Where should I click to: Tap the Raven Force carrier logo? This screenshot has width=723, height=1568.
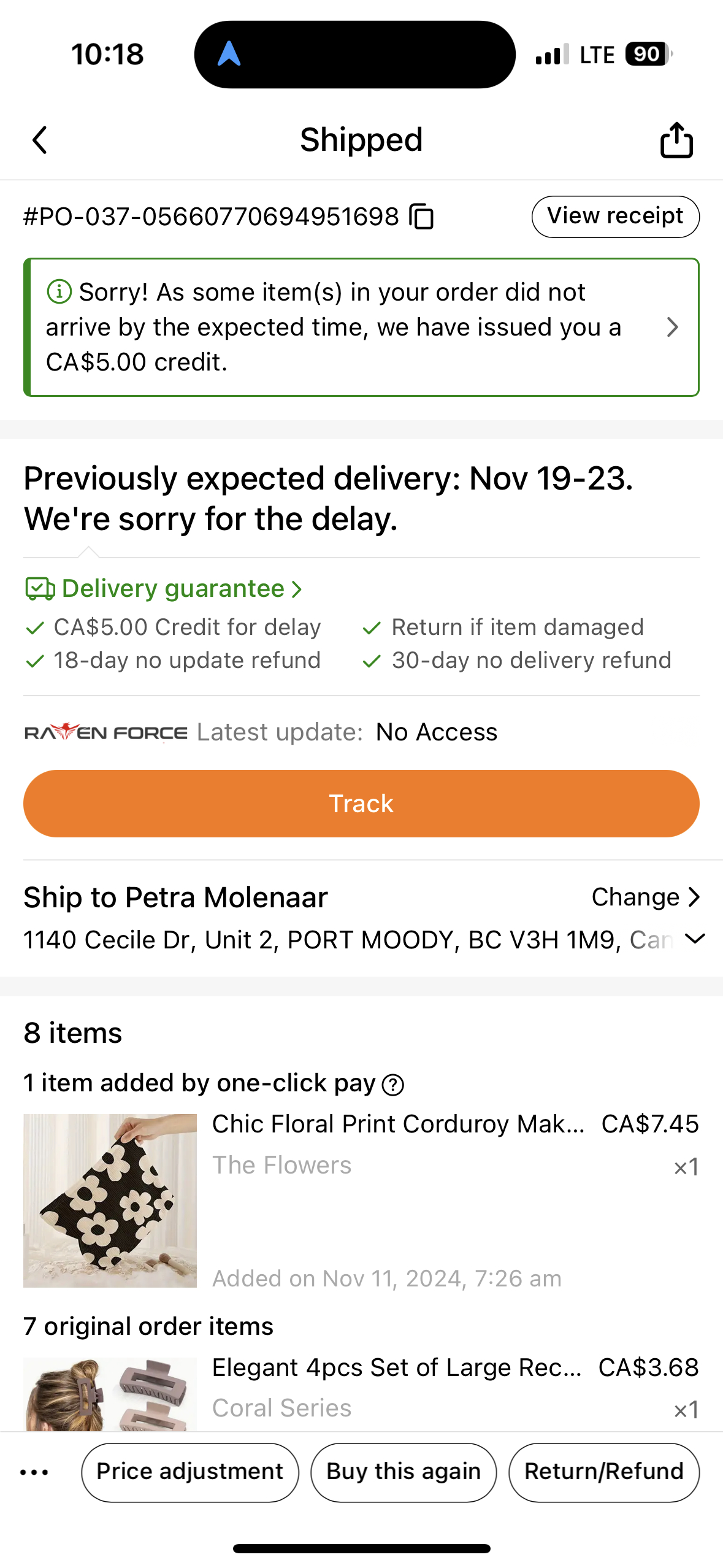105,732
